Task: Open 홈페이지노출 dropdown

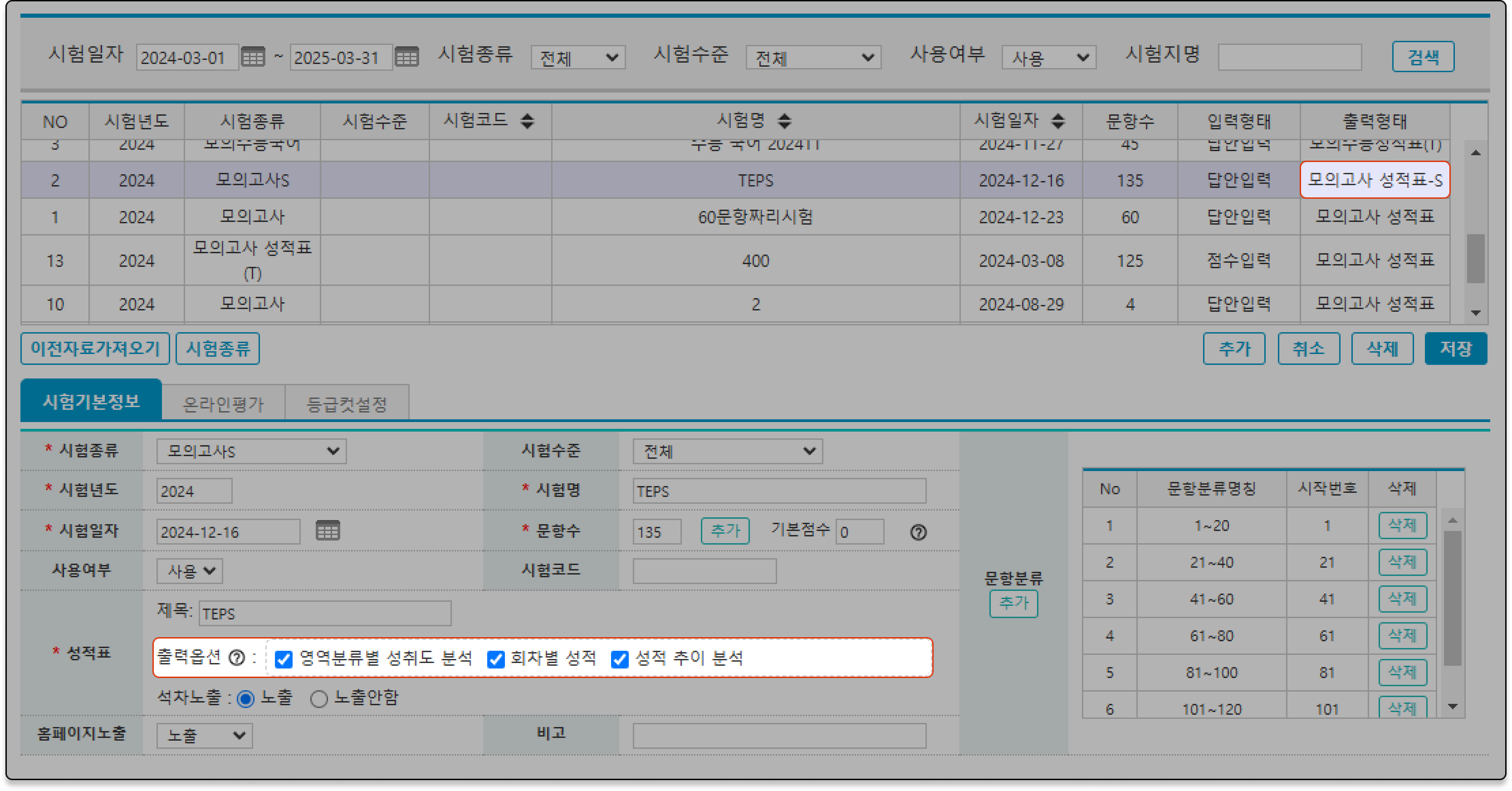Action: (204, 735)
